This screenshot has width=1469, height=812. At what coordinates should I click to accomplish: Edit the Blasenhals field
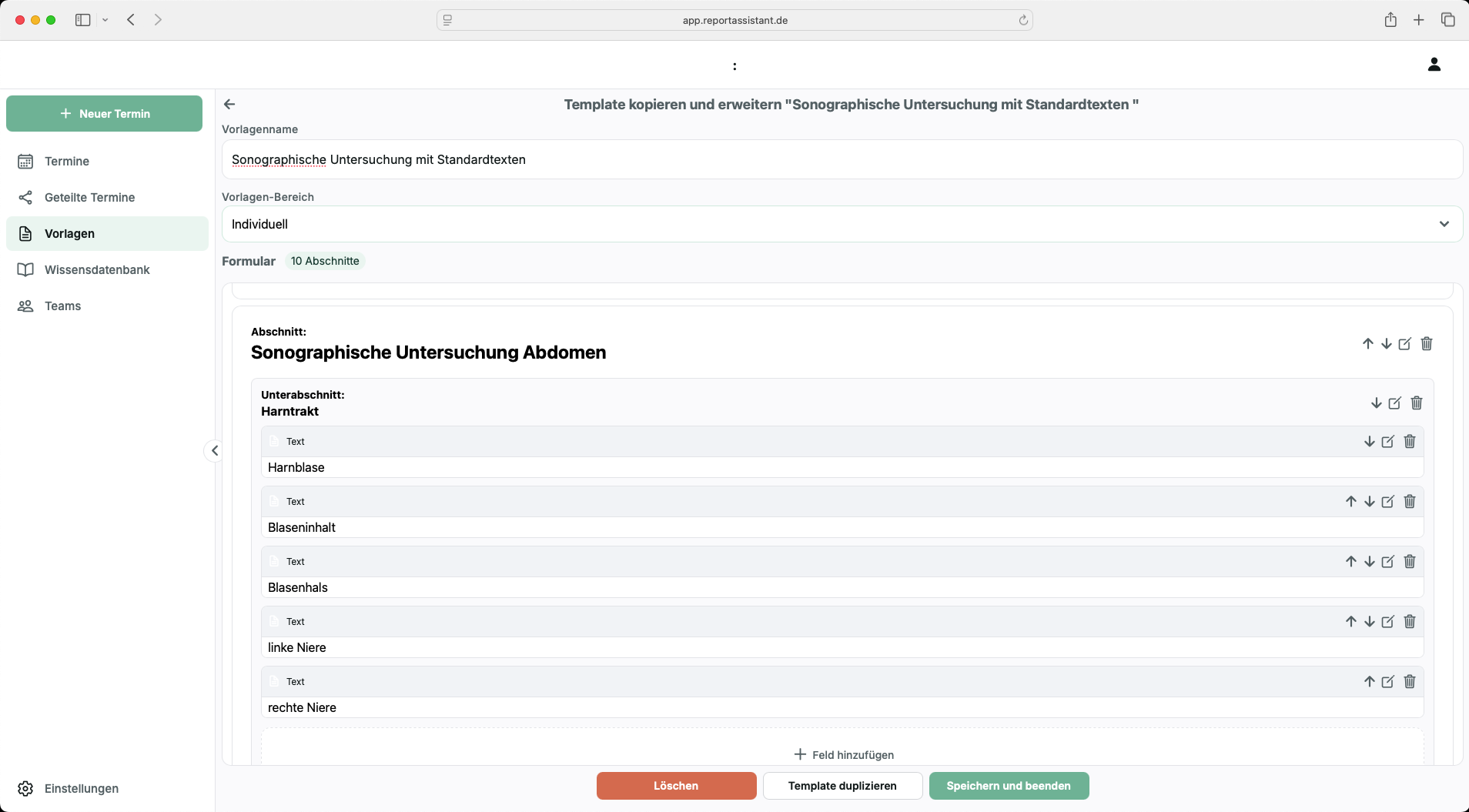pyautogui.click(x=1388, y=562)
